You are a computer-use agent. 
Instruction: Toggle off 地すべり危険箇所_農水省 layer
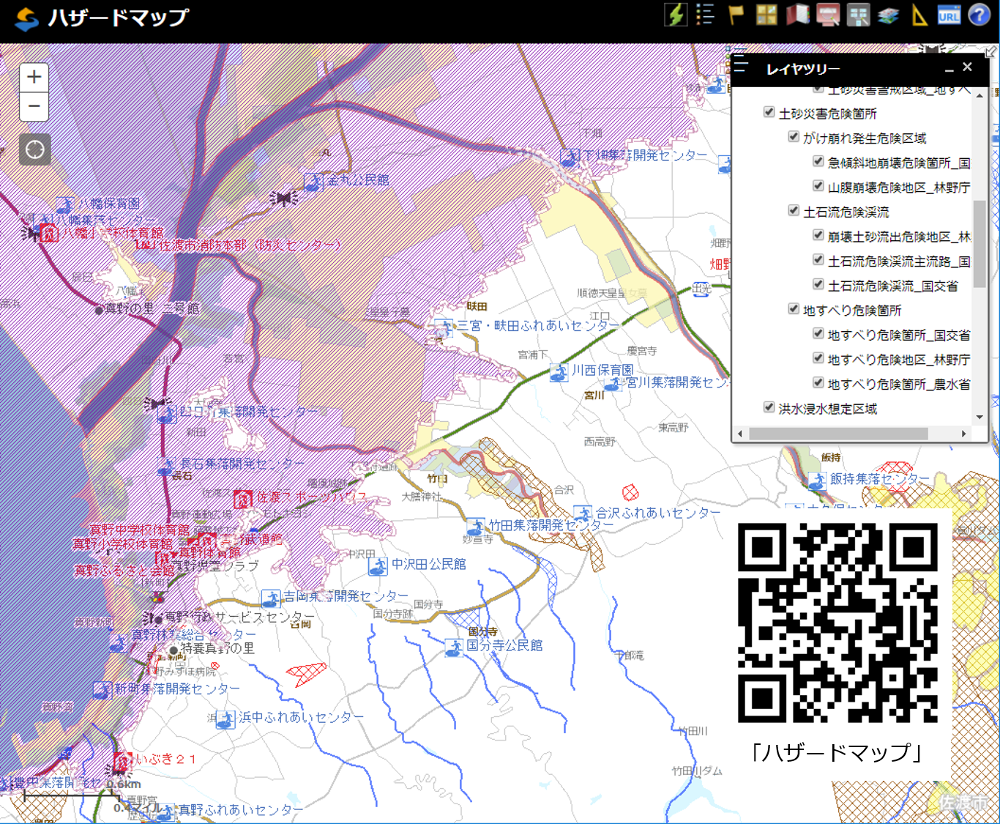coord(819,383)
